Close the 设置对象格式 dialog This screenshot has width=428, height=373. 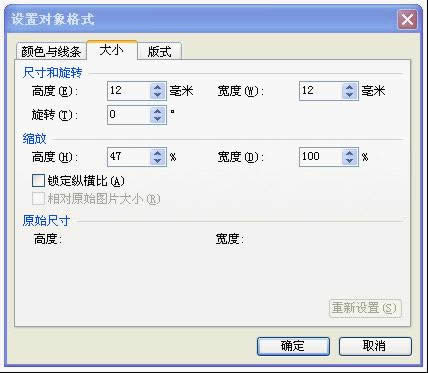pyautogui.click(x=407, y=20)
